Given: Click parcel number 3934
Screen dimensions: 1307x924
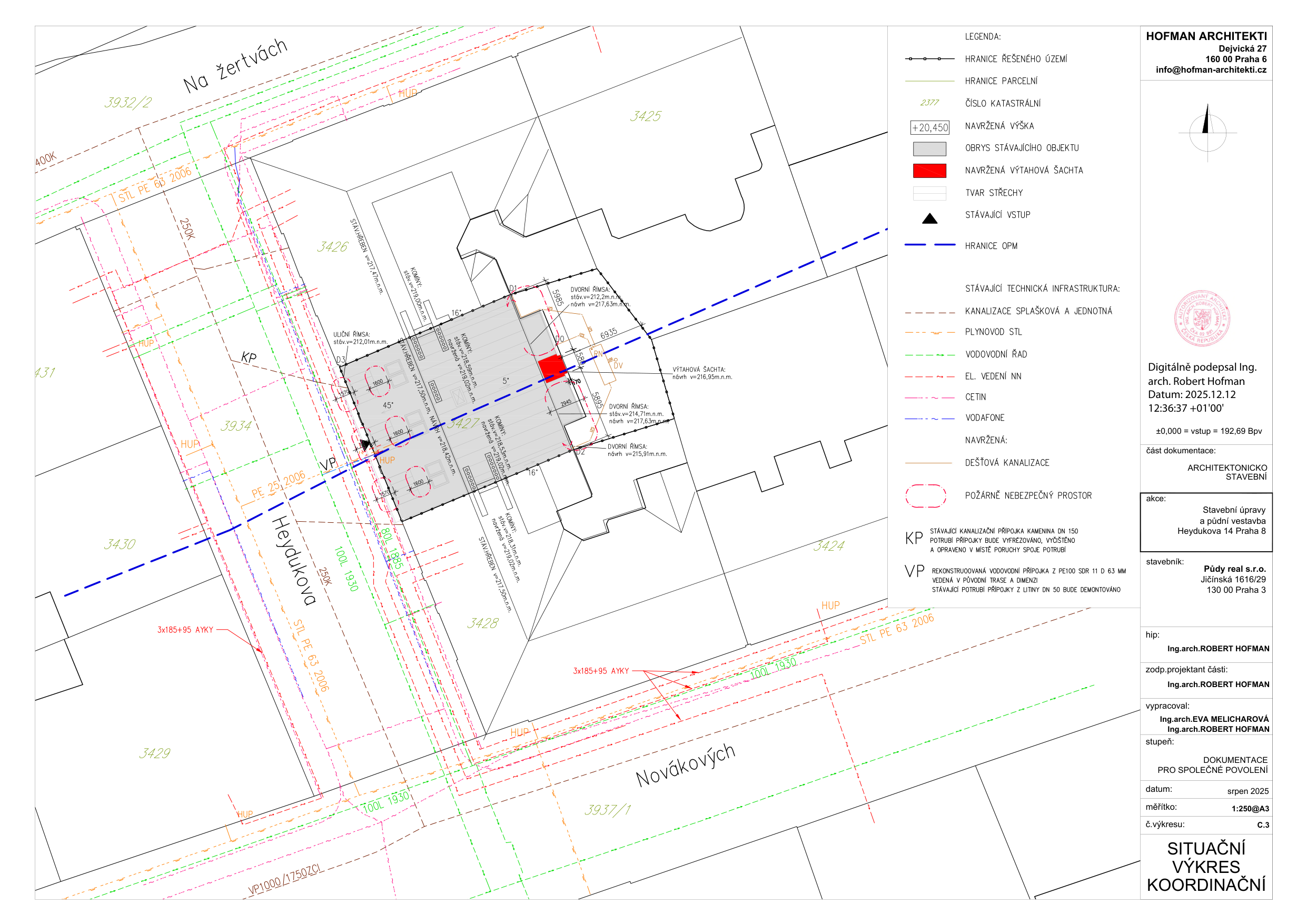Looking at the screenshot, I should 236,425.
